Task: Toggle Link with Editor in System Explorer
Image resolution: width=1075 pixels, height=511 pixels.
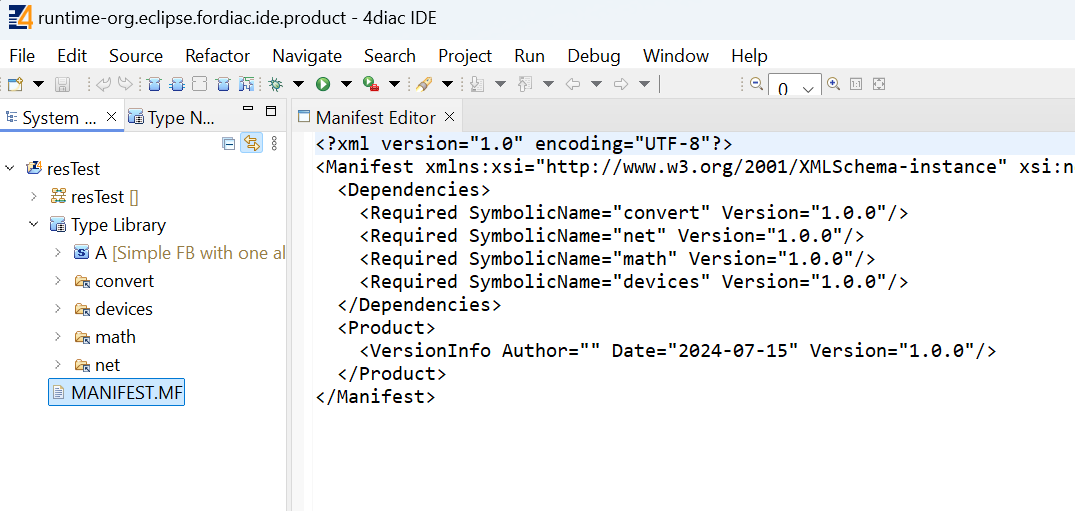Action: 252,143
